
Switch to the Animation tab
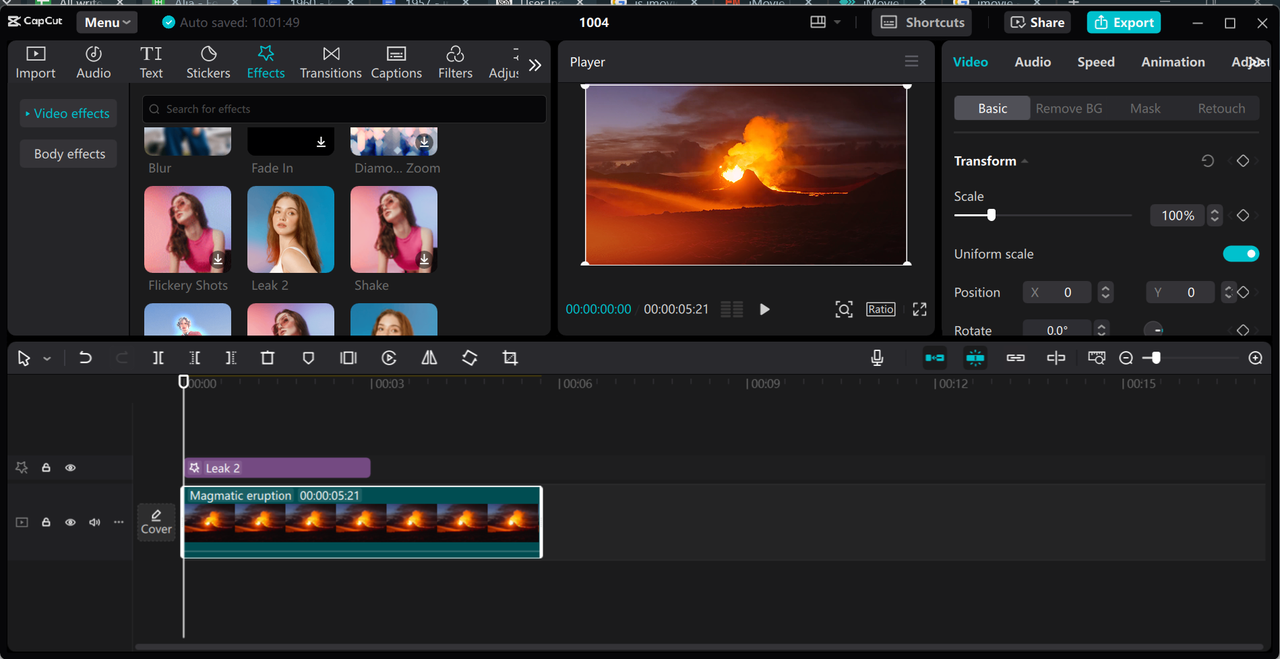(x=1173, y=62)
